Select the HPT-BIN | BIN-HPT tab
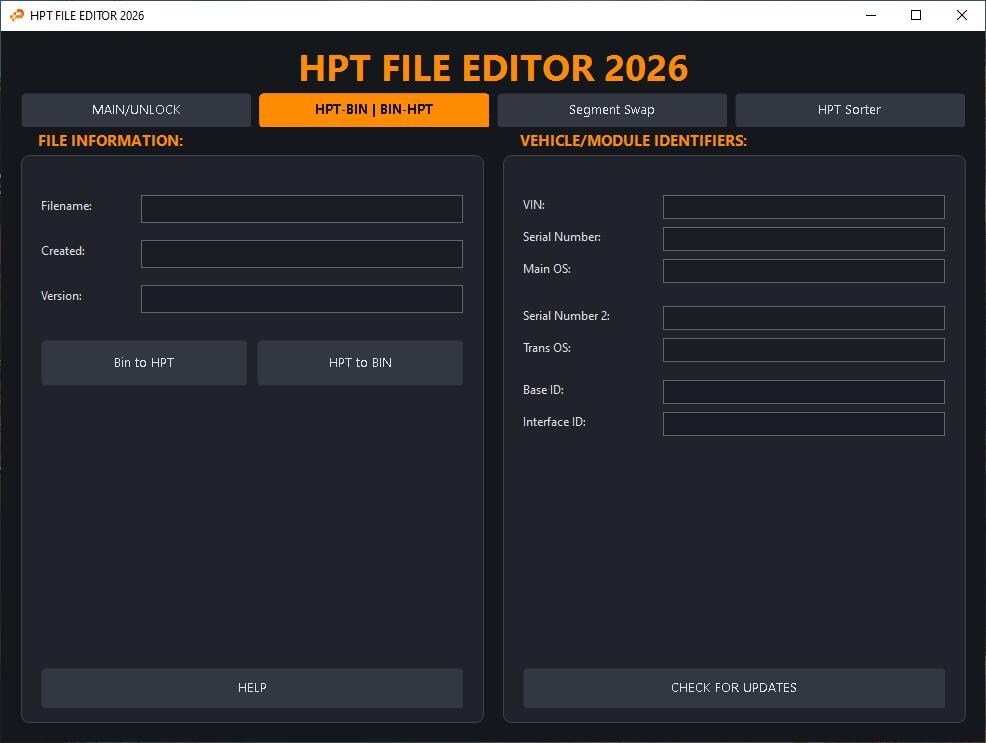This screenshot has width=986, height=743. (x=374, y=110)
